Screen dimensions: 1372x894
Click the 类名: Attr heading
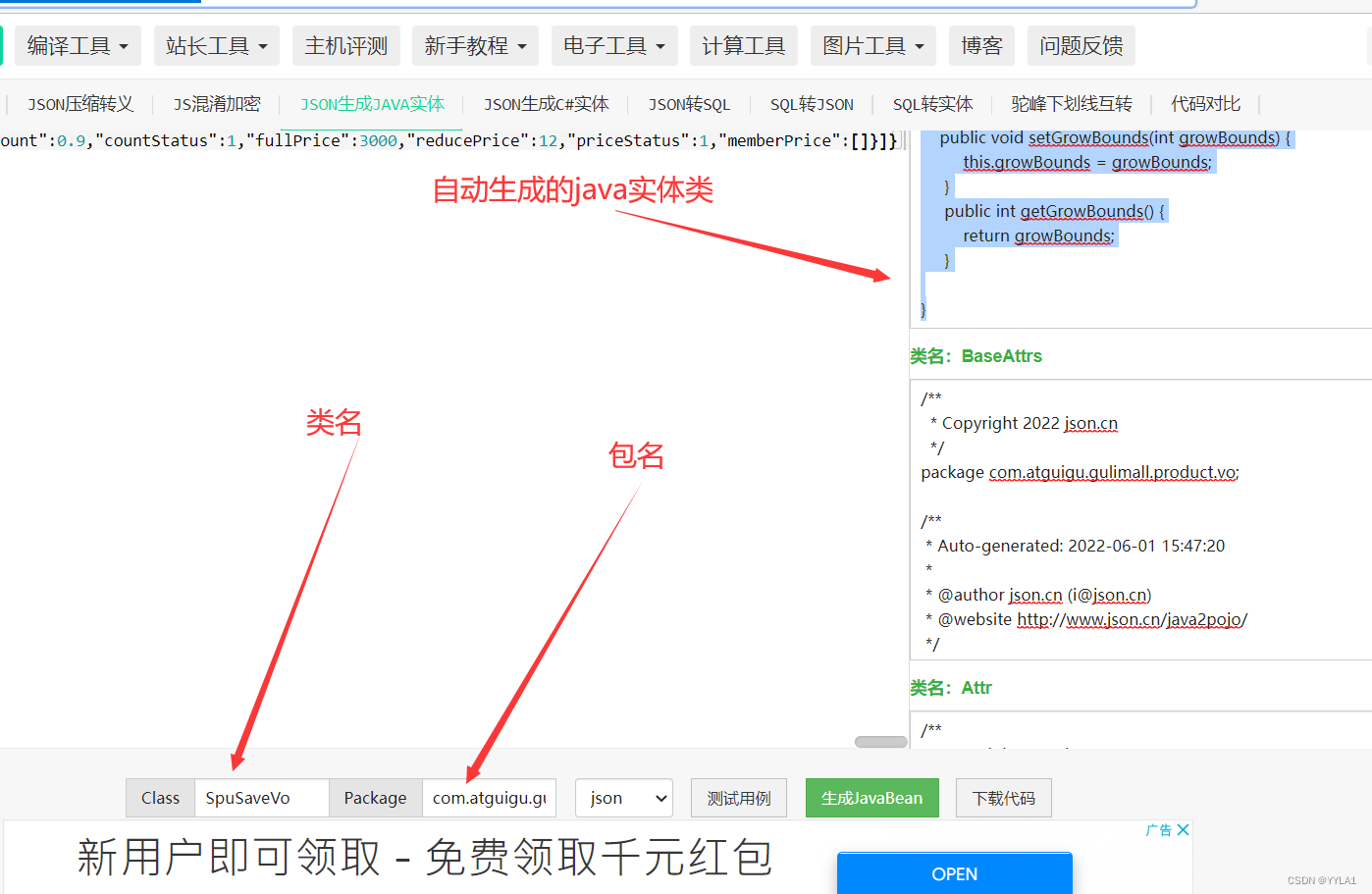coord(951,688)
